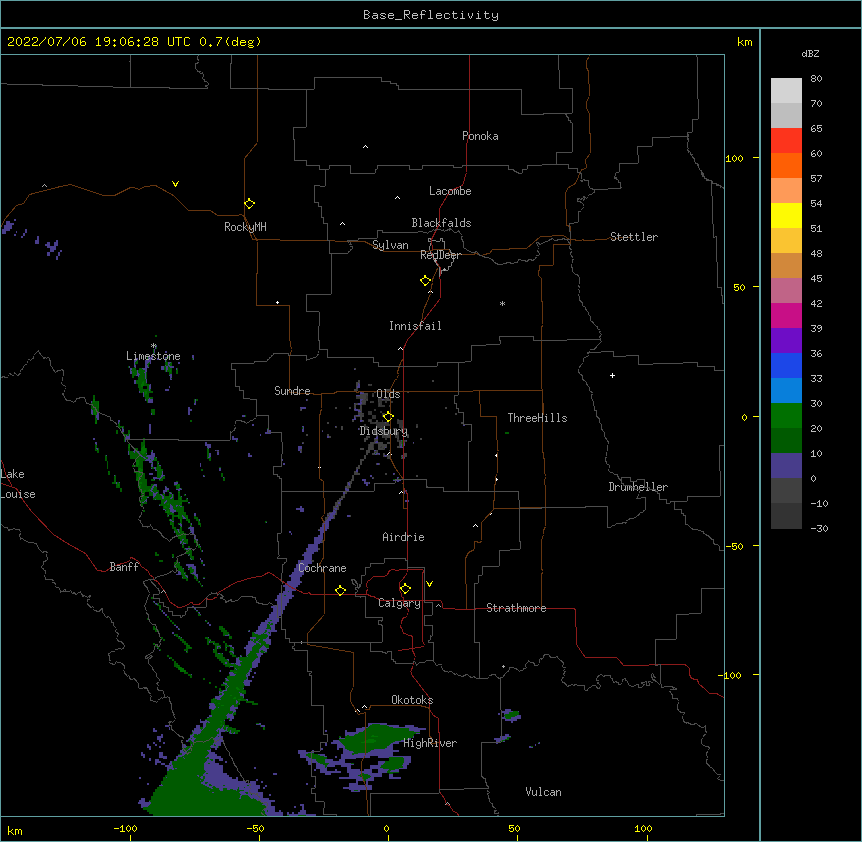Image resolution: width=862 pixels, height=842 pixels.
Task: Click the yellow diamond marker above Calgary
Action: pyautogui.click(x=405, y=589)
